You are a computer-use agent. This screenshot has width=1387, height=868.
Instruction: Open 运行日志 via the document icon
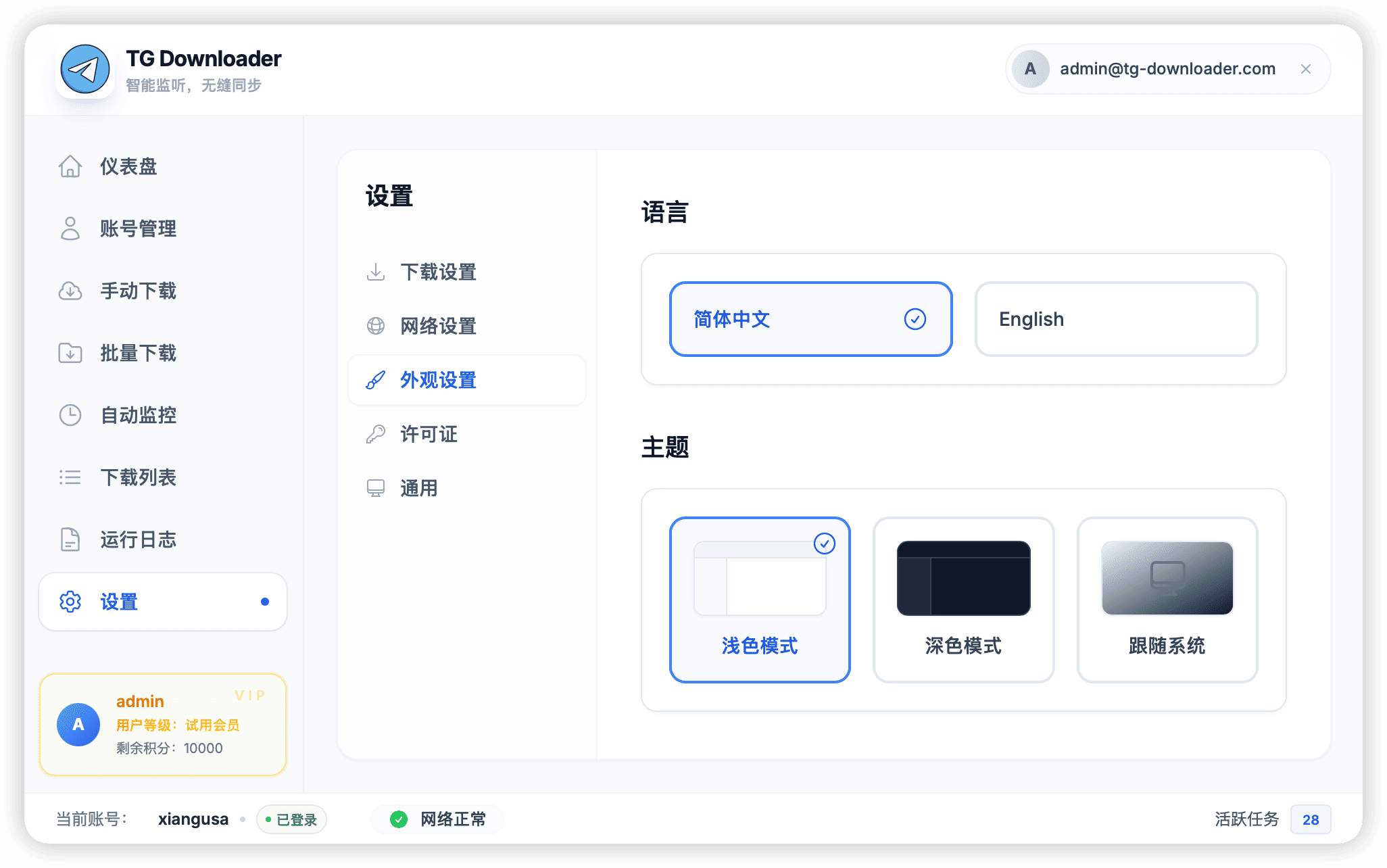(70, 539)
